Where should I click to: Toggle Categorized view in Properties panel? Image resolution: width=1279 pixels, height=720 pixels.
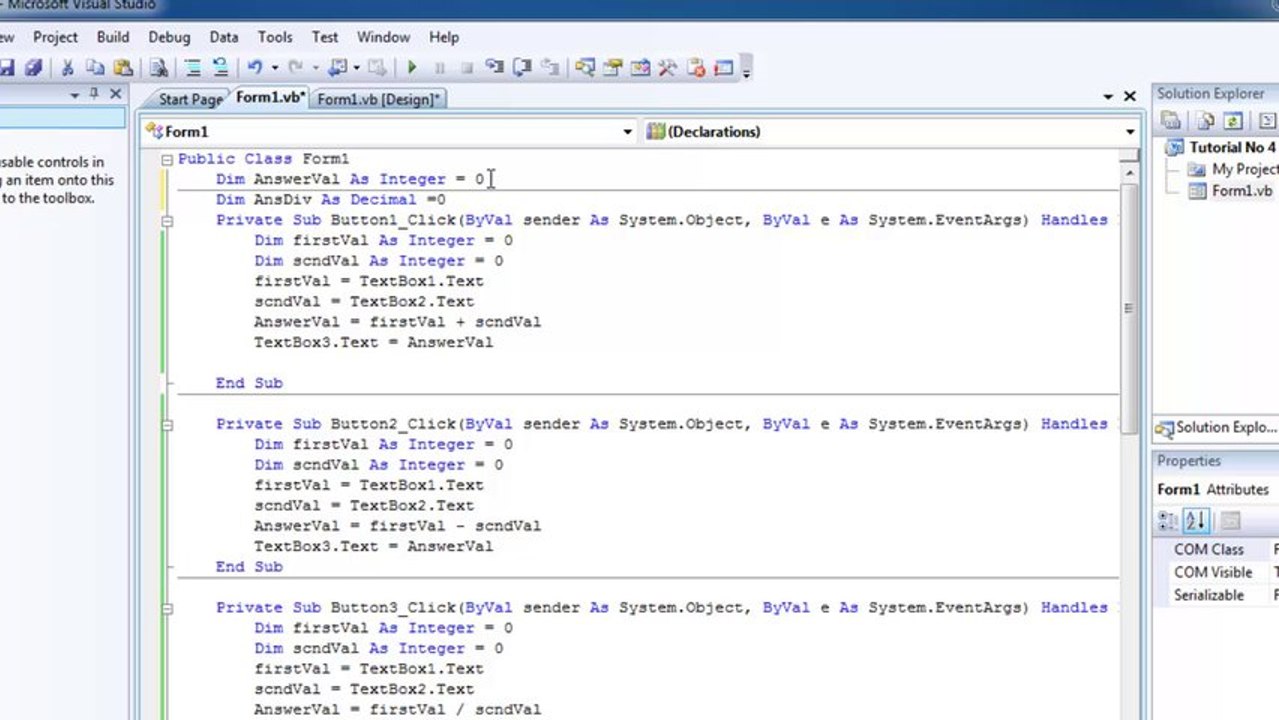click(1168, 521)
